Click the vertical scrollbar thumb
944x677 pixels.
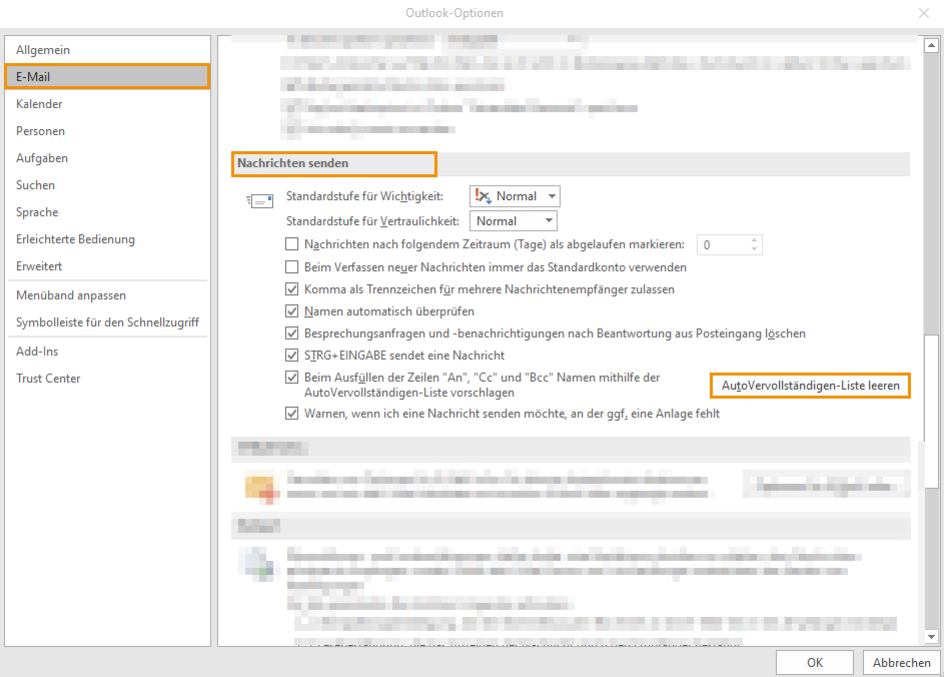click(x=931, y=410)
